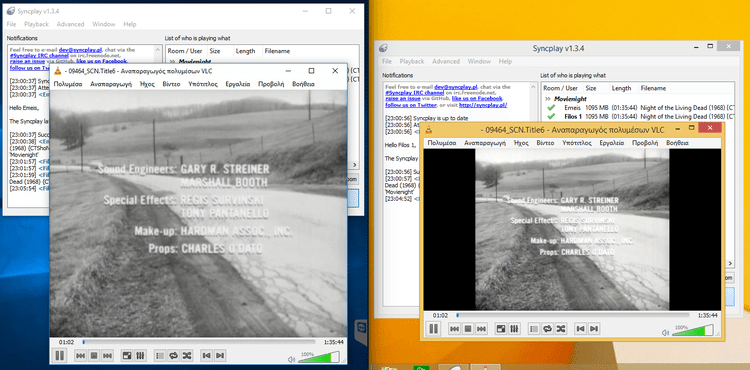Open Προβολή menu in left VLC window
This screenshot has width=750, height=370.
coord(271,84)
